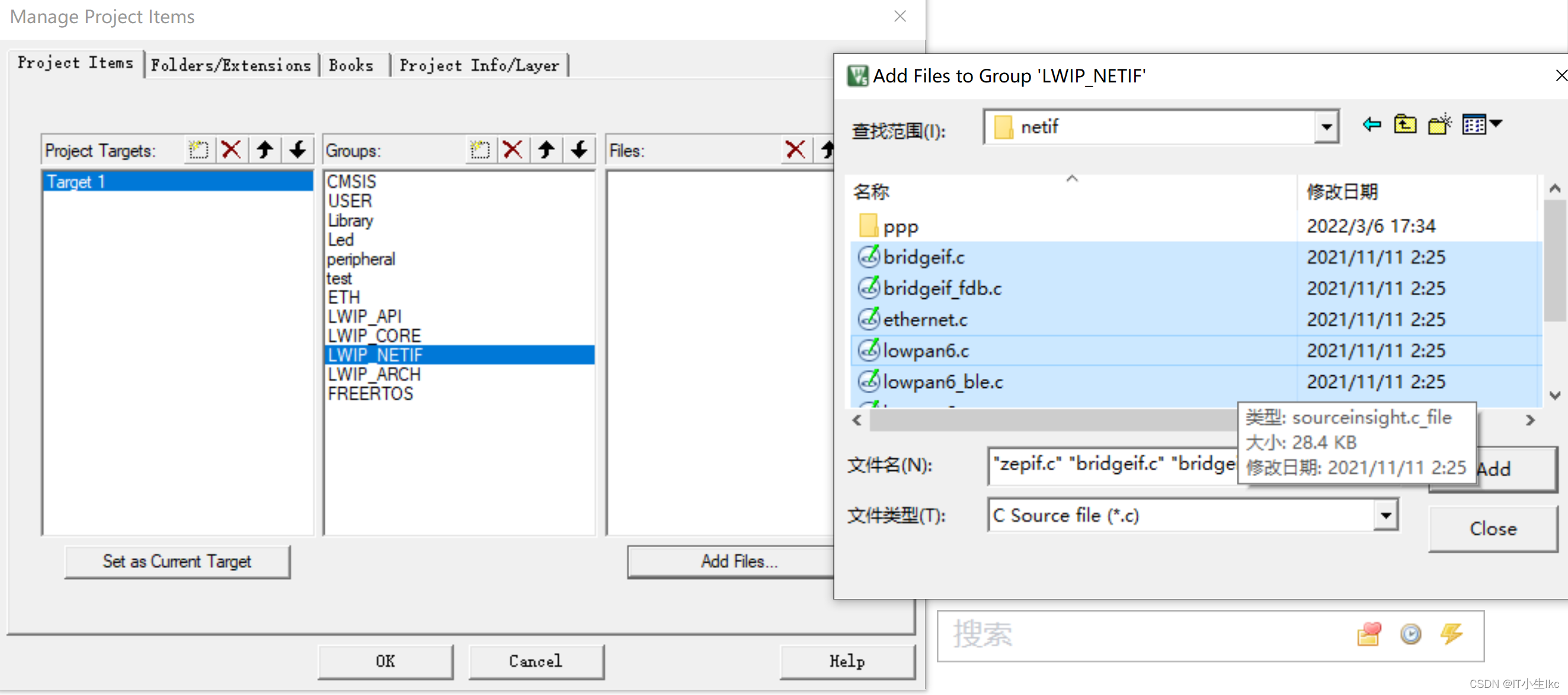Insert a new project target
Image resolution: width=1568 pixels, height=695 pixels.
pos(199,150)
